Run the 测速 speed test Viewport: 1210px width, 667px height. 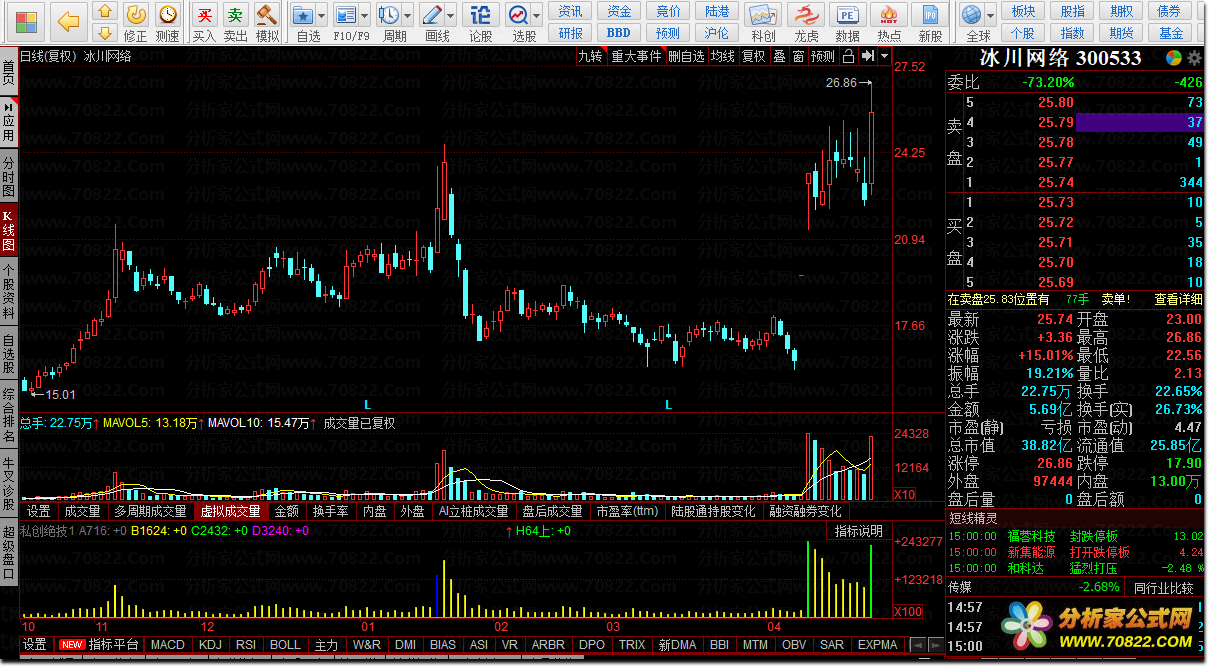(x=168, y=22)
